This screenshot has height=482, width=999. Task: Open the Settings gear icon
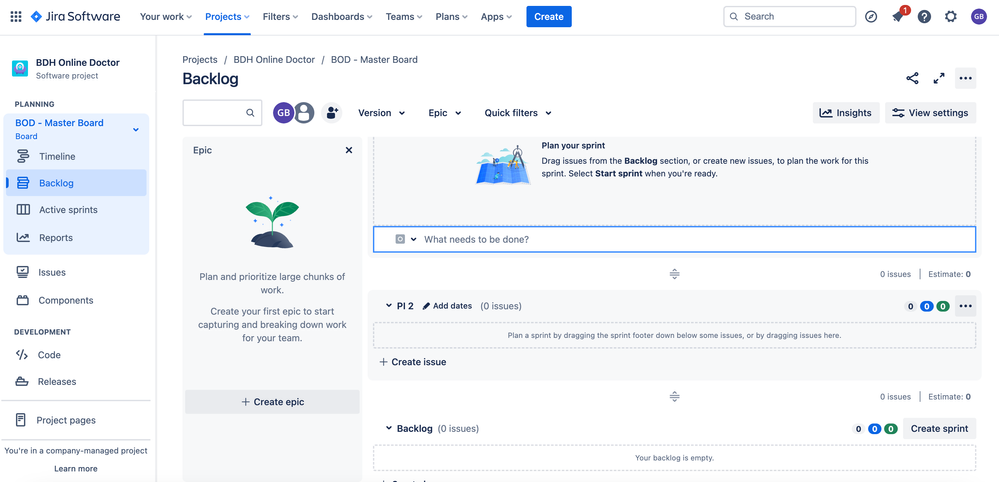click(951, 17)
